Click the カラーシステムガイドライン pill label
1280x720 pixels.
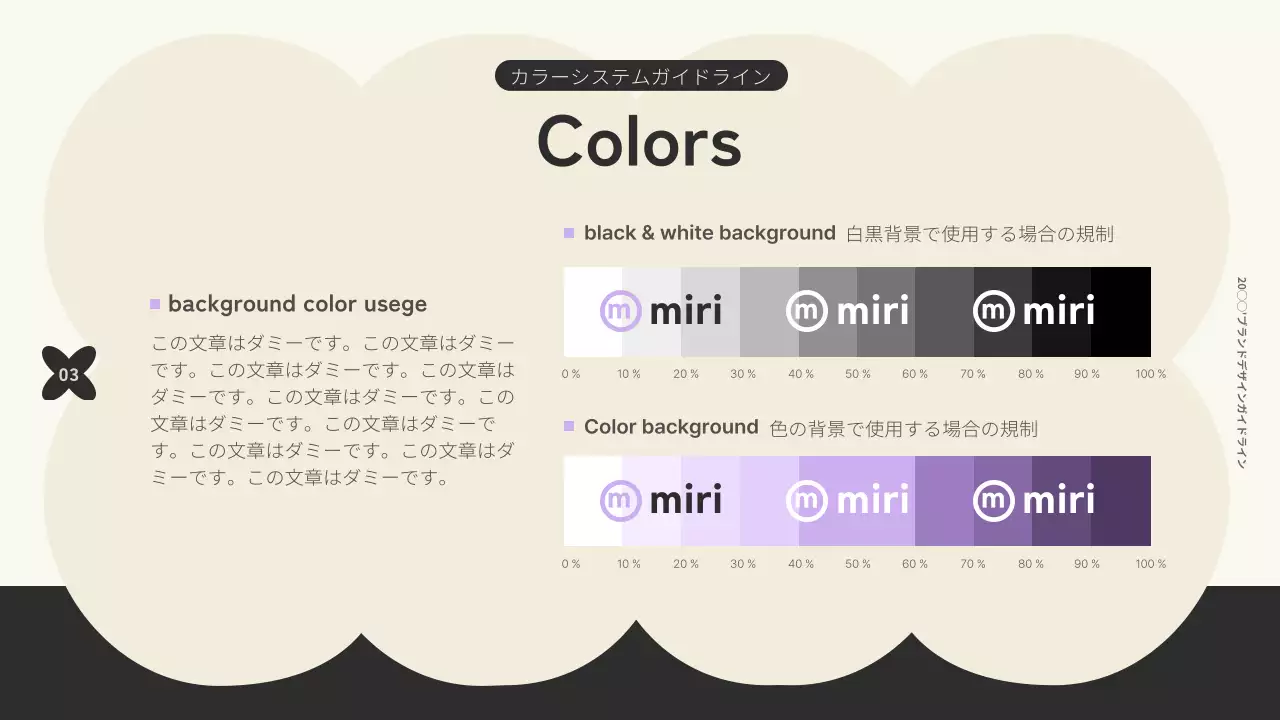point(641,76)
